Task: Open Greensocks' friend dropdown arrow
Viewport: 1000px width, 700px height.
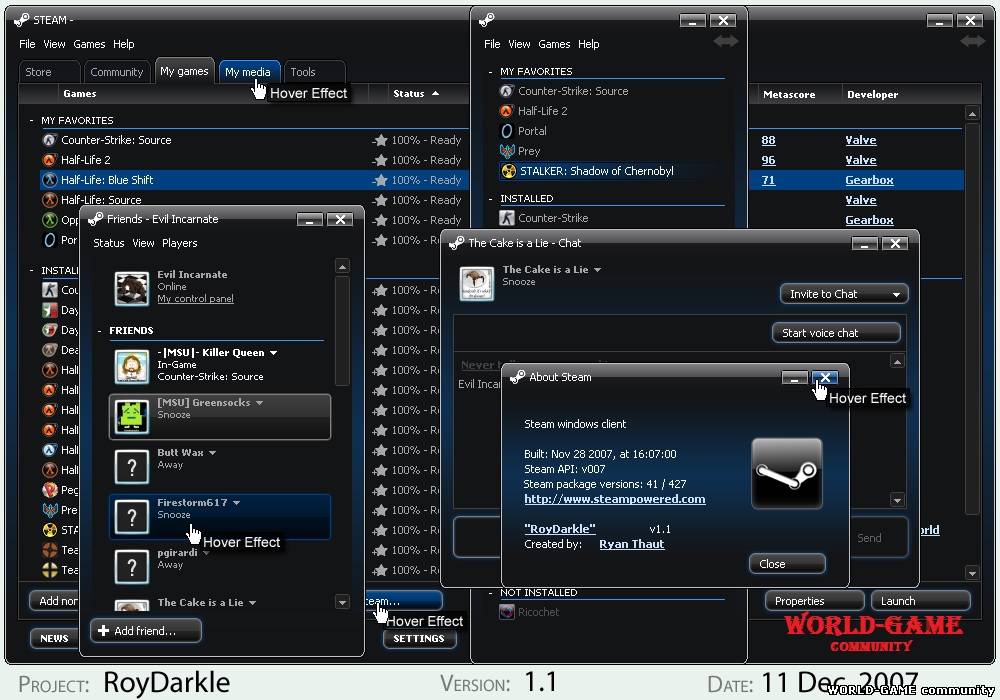Action: coord(260,403)
